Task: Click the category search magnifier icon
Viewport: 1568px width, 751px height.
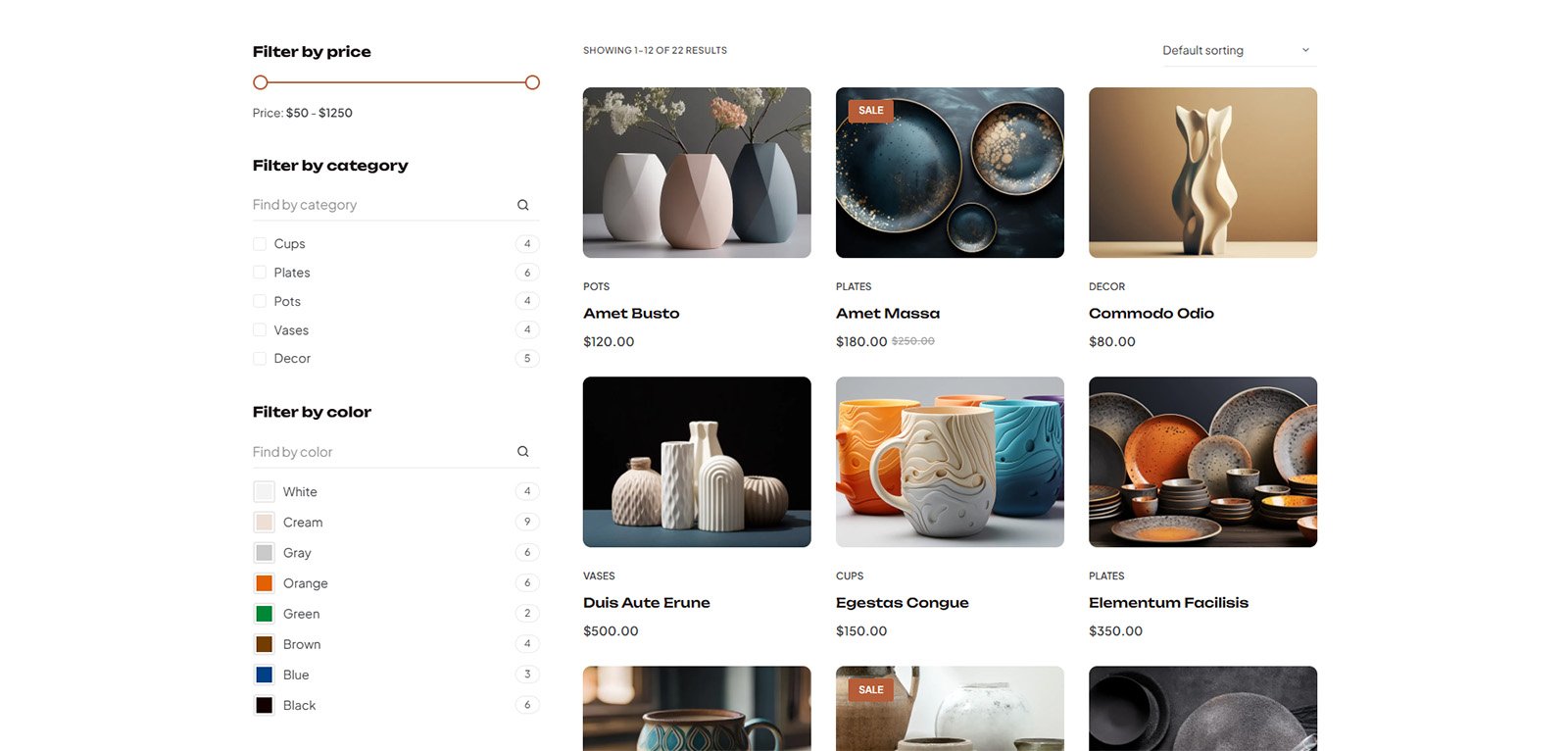Action: (522, 205)
